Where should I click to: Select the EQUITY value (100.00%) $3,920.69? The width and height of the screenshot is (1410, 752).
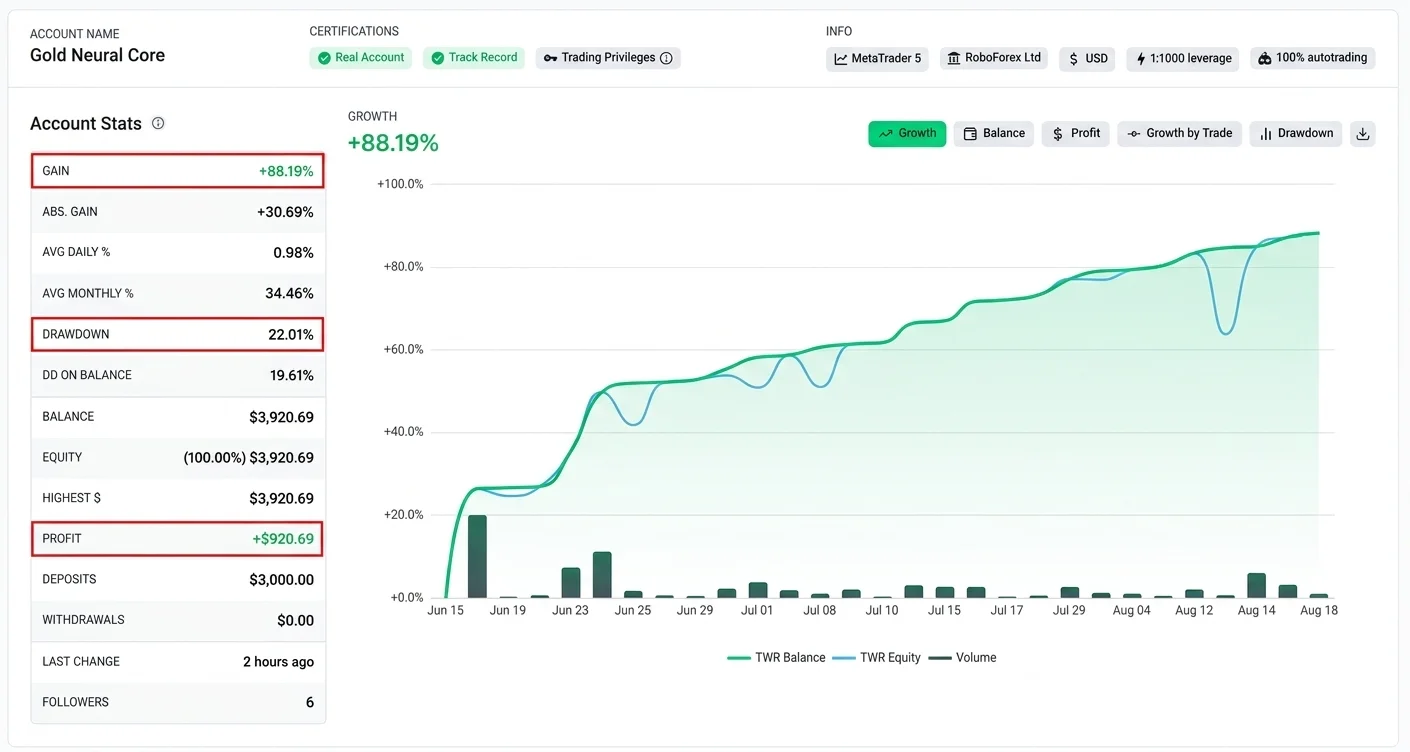(x=248, y=458)
